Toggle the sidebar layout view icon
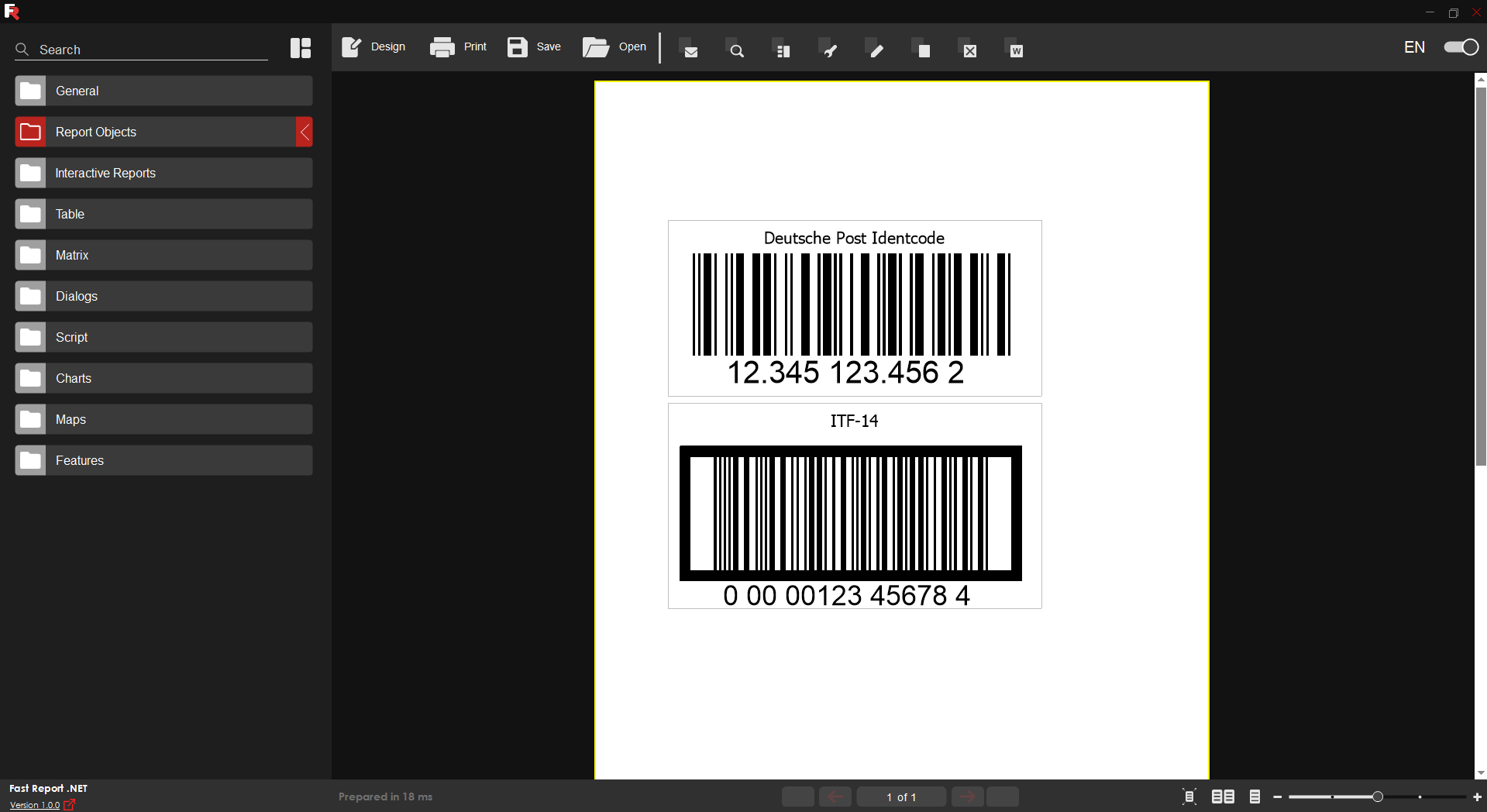Screen dimensions: 1487x812 point(301,48)
